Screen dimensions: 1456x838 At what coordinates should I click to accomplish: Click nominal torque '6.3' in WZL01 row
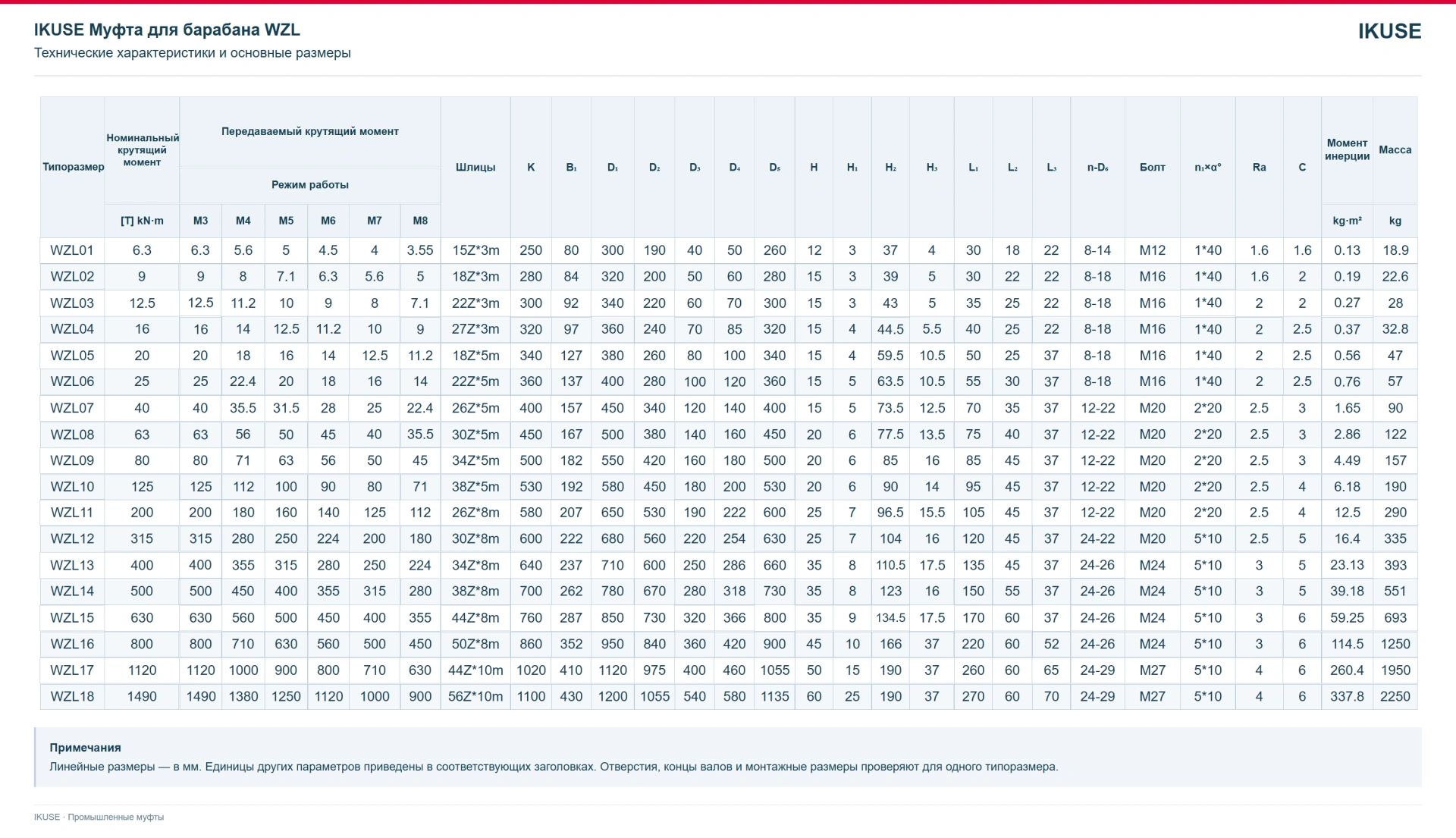coord(142,250)
